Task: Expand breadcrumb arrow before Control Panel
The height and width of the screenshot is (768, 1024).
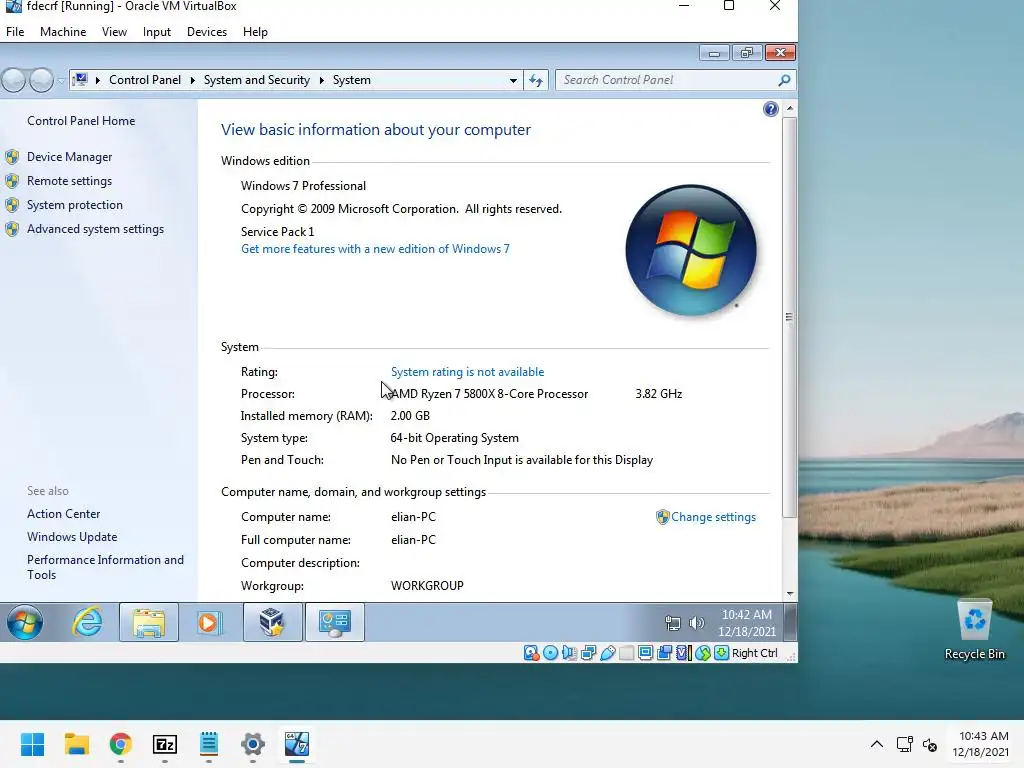Action: [97, 80]
